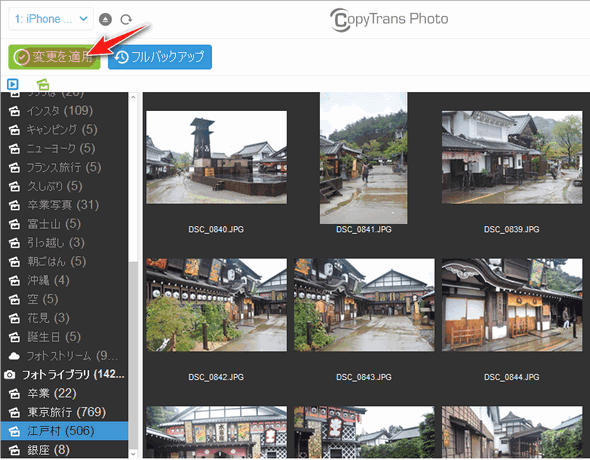The height and width of the screenshot is (460, 590).
Task: Open the iPhone device dropdown
Action: coord(51,19)
